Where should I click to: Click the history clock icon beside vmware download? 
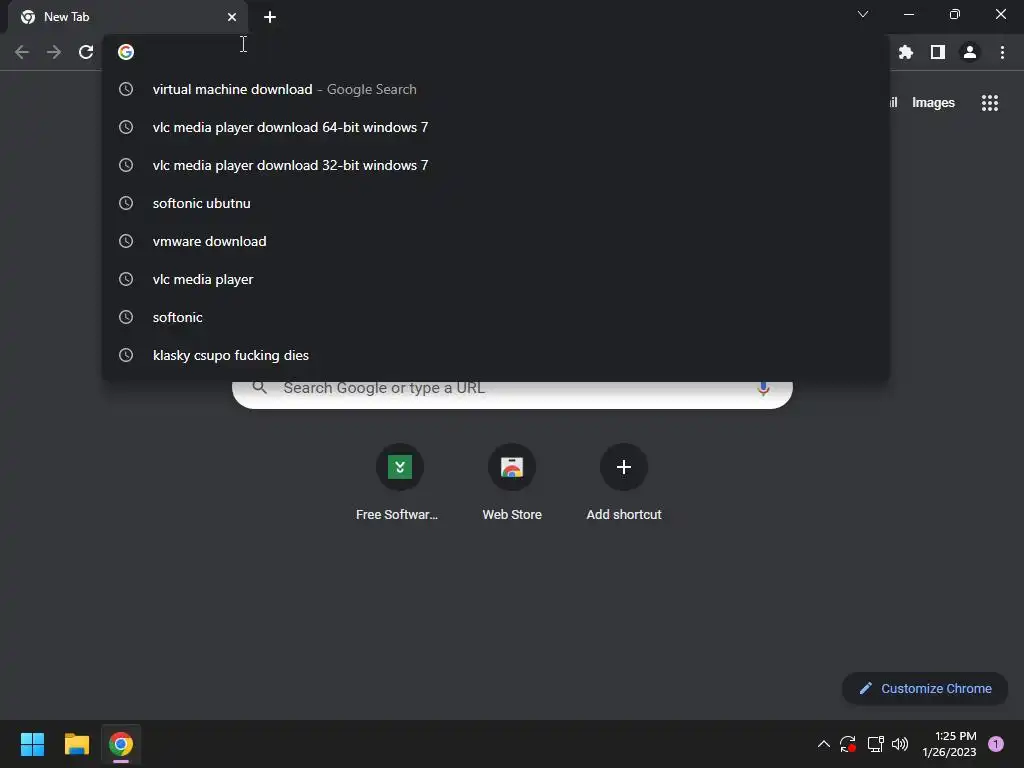pyautogui.click(x=126, y=241)
